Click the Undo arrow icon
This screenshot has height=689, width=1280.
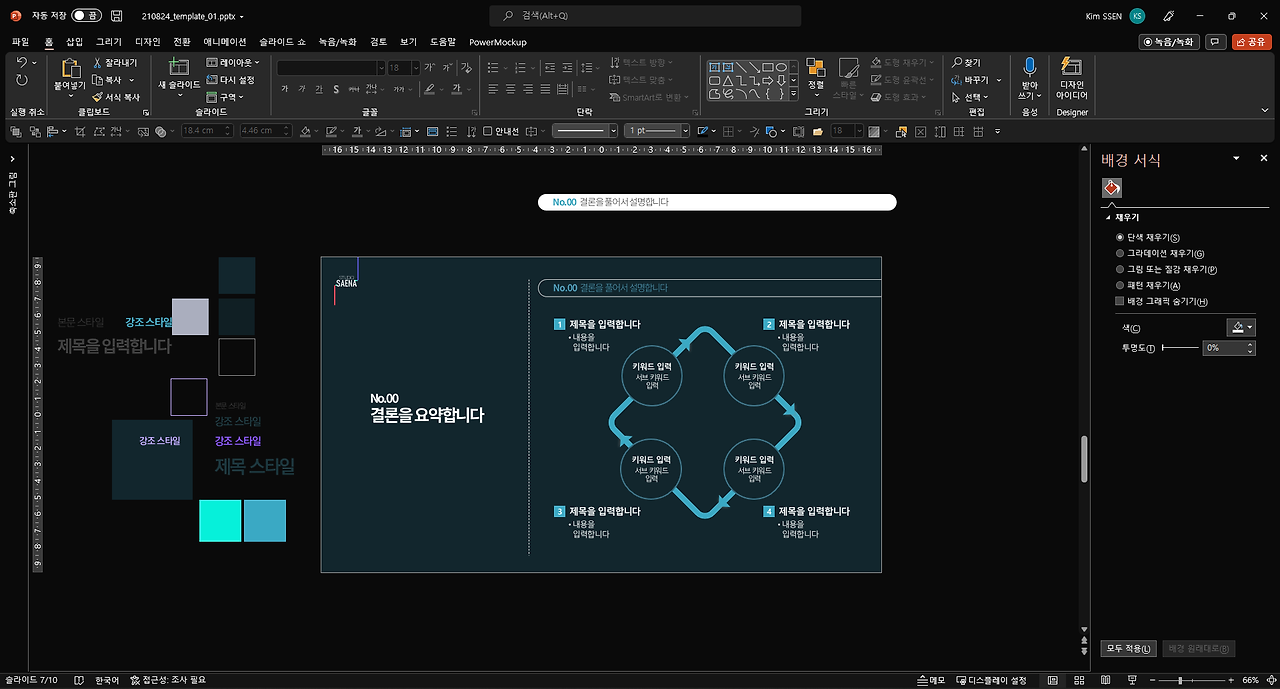tap(22, 63)
